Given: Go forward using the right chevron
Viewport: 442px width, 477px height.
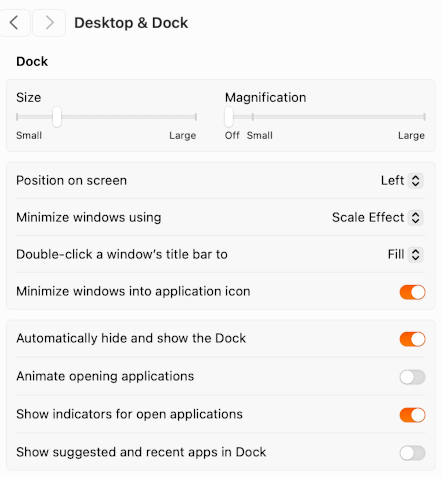Looking at the screenshot, I should click(49, 23).
